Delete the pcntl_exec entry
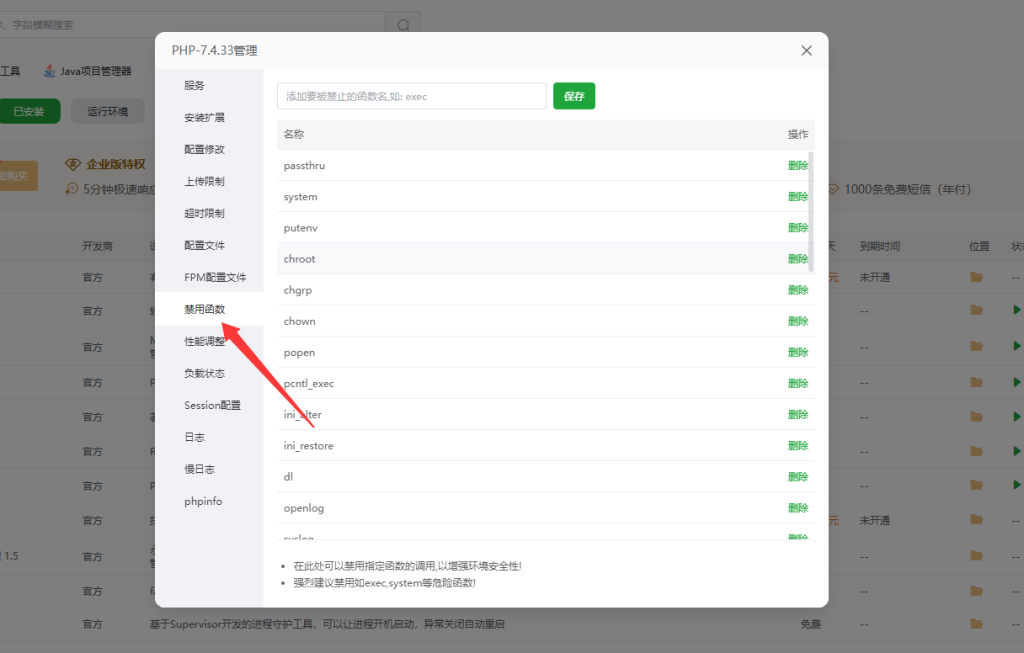 pyautogui.click(x=797, y=383)
